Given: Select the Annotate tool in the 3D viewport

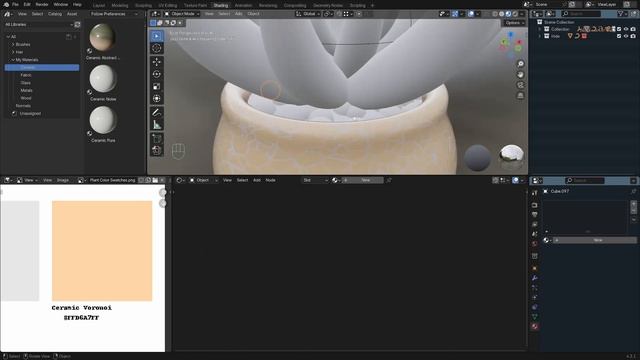Looking at the screenshot, I should (157, 113).
